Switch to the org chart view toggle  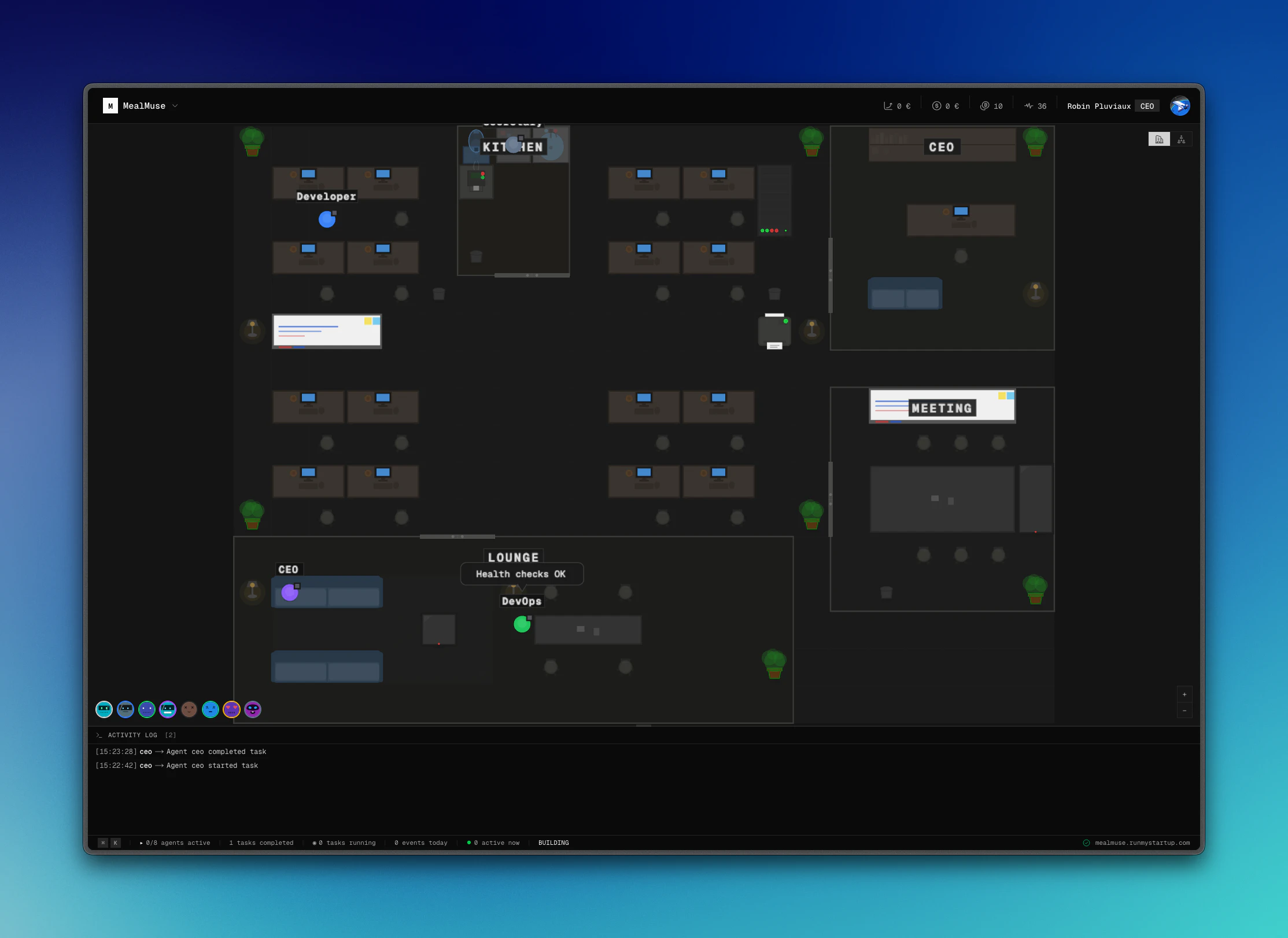coord(1182,139)
